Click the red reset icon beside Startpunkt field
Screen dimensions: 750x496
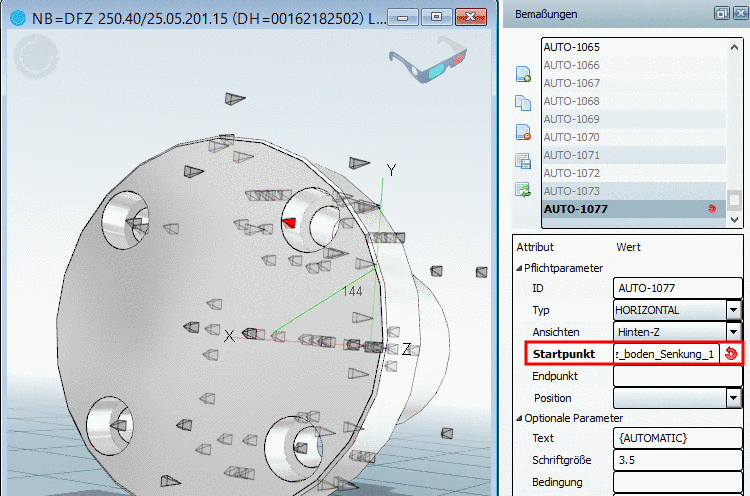click(730, 353)
